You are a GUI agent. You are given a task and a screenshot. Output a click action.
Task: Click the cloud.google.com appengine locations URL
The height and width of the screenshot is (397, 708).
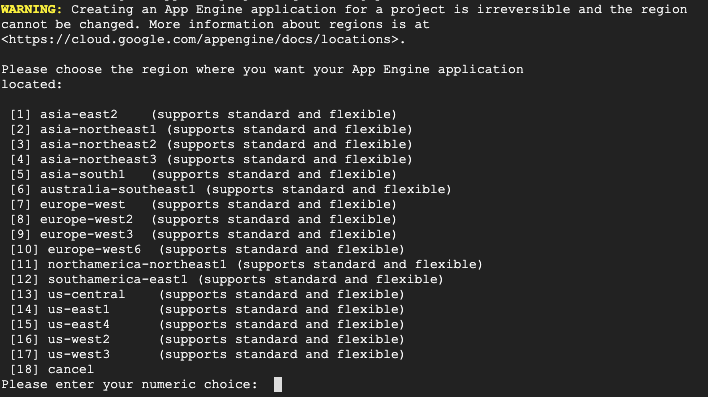(200, 39)
